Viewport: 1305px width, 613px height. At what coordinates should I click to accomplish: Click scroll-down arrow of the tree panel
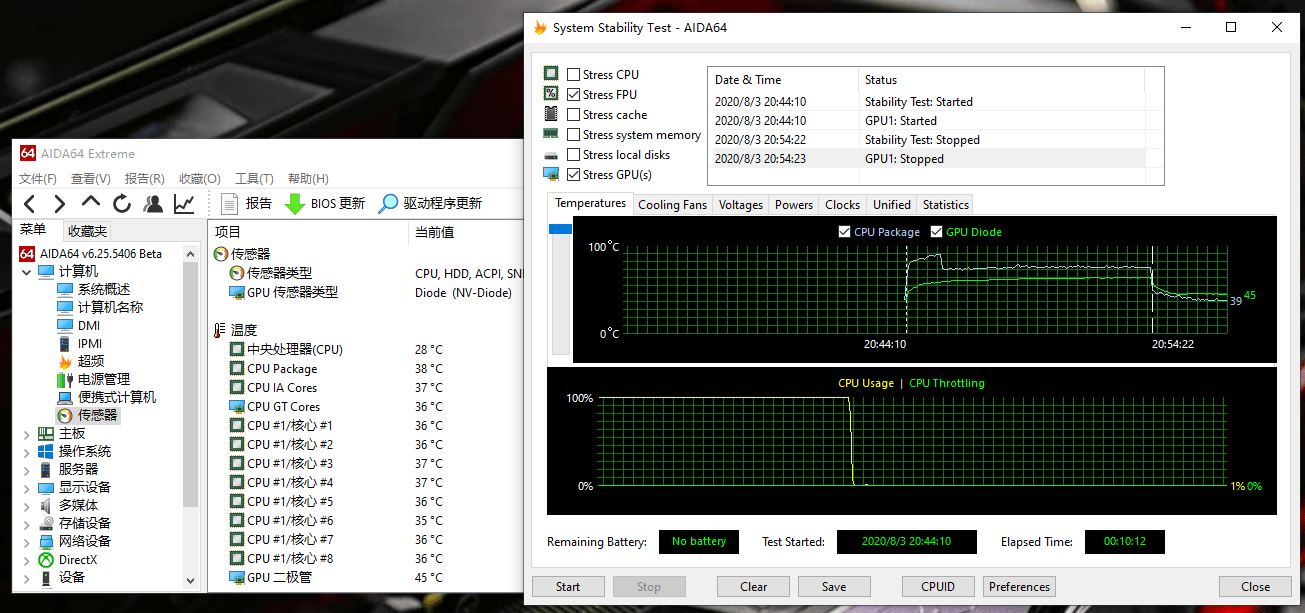[191, 579]
